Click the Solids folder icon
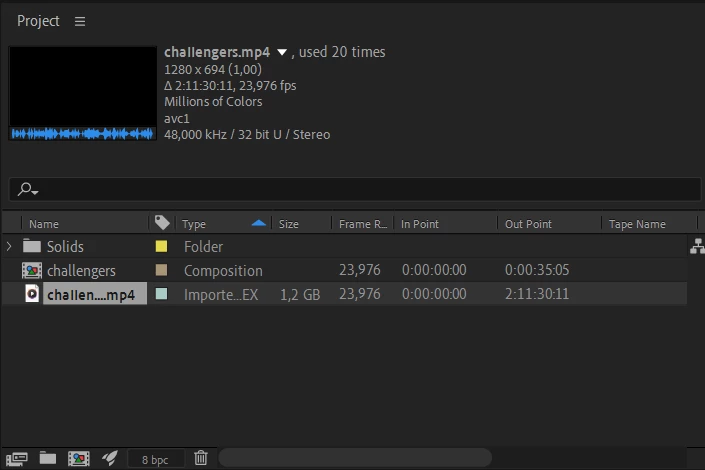The height and width of the screenshot is (470, 705). [x=31, y=246]
